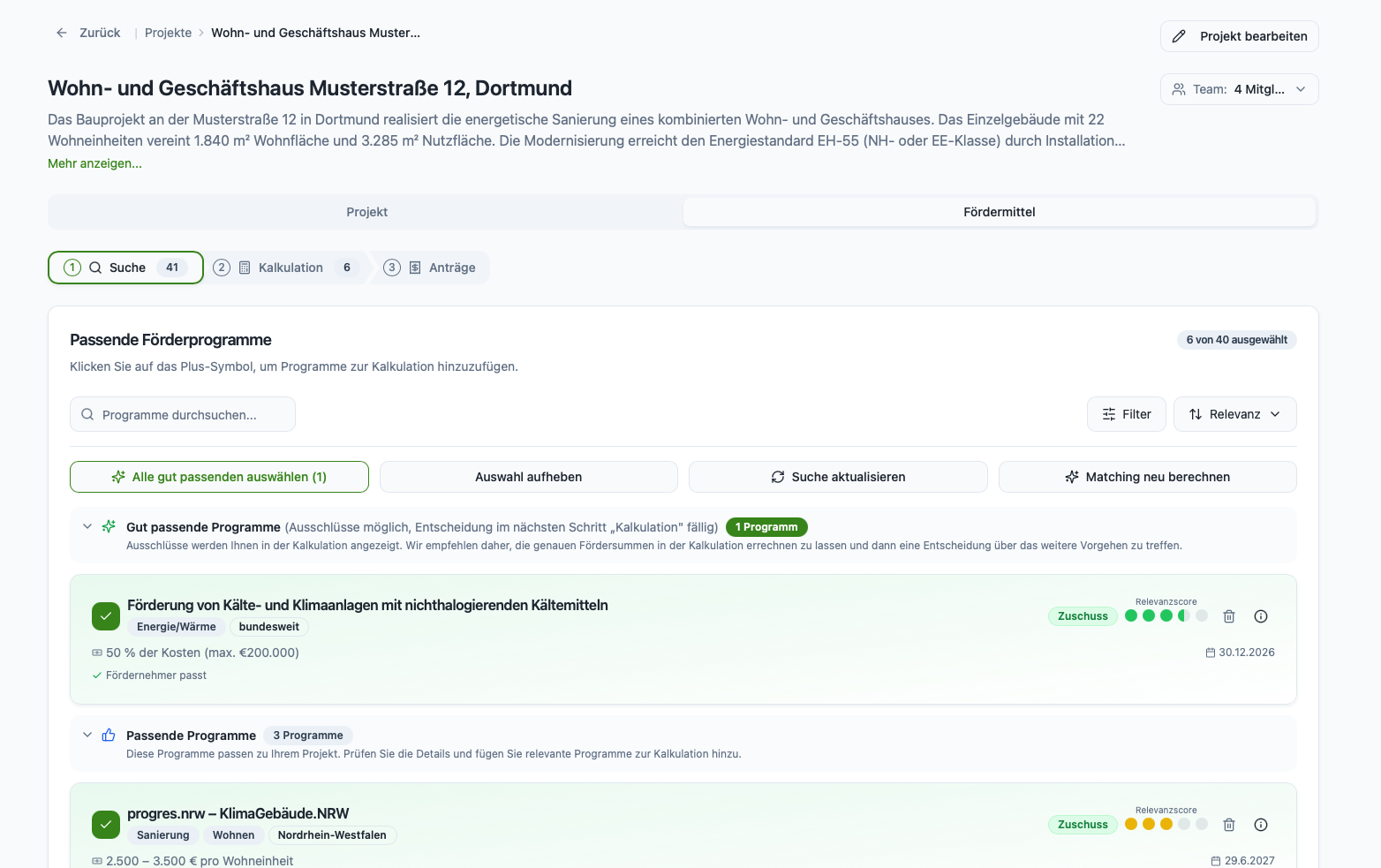Open info for Kälte- und Klimaanlagen program
The image size is (1381, 868).
pos(1261,616)
